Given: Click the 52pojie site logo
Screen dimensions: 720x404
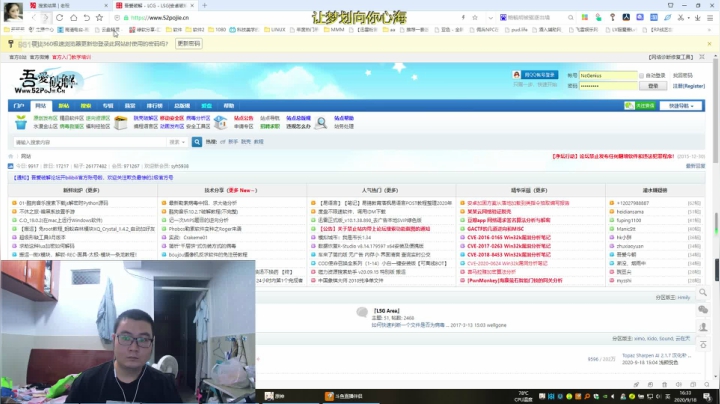Looking at the screenshot, I should (48, 81).
